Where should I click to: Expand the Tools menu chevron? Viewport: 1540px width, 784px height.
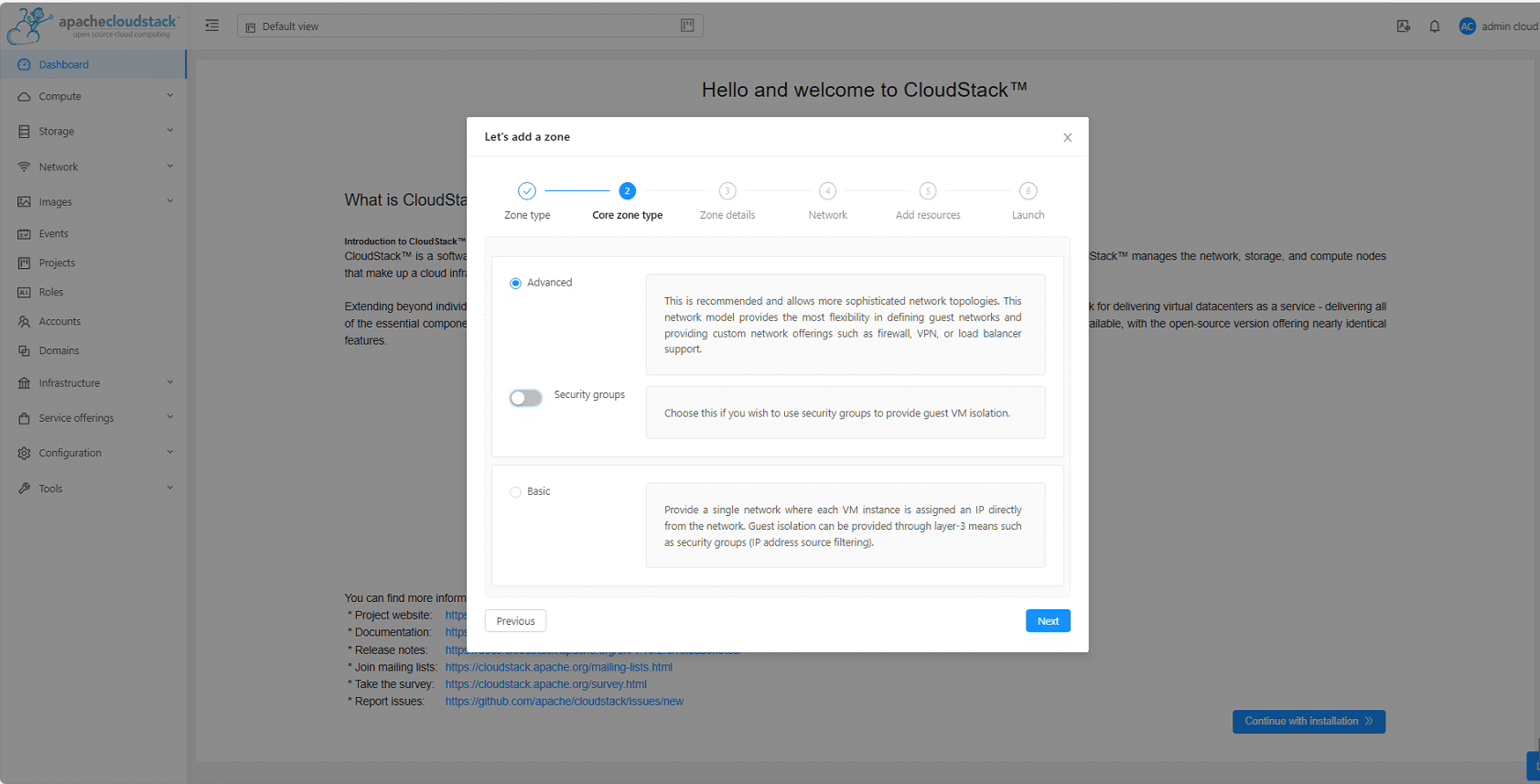click(170, 488)
